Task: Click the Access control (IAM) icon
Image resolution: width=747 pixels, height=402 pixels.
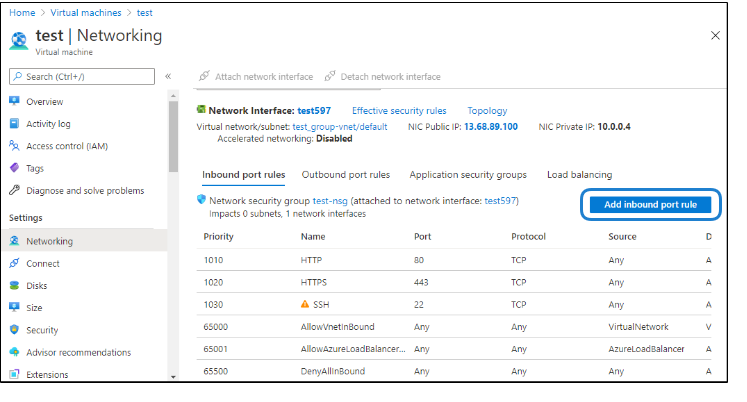Action: [14, 146]
